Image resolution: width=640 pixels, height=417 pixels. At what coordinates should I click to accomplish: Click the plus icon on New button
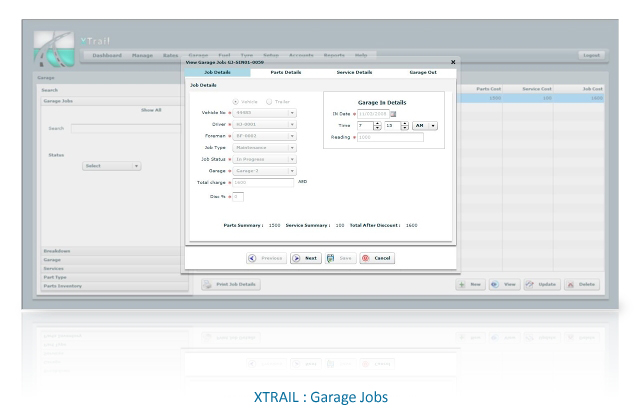[x=462, y=284]
